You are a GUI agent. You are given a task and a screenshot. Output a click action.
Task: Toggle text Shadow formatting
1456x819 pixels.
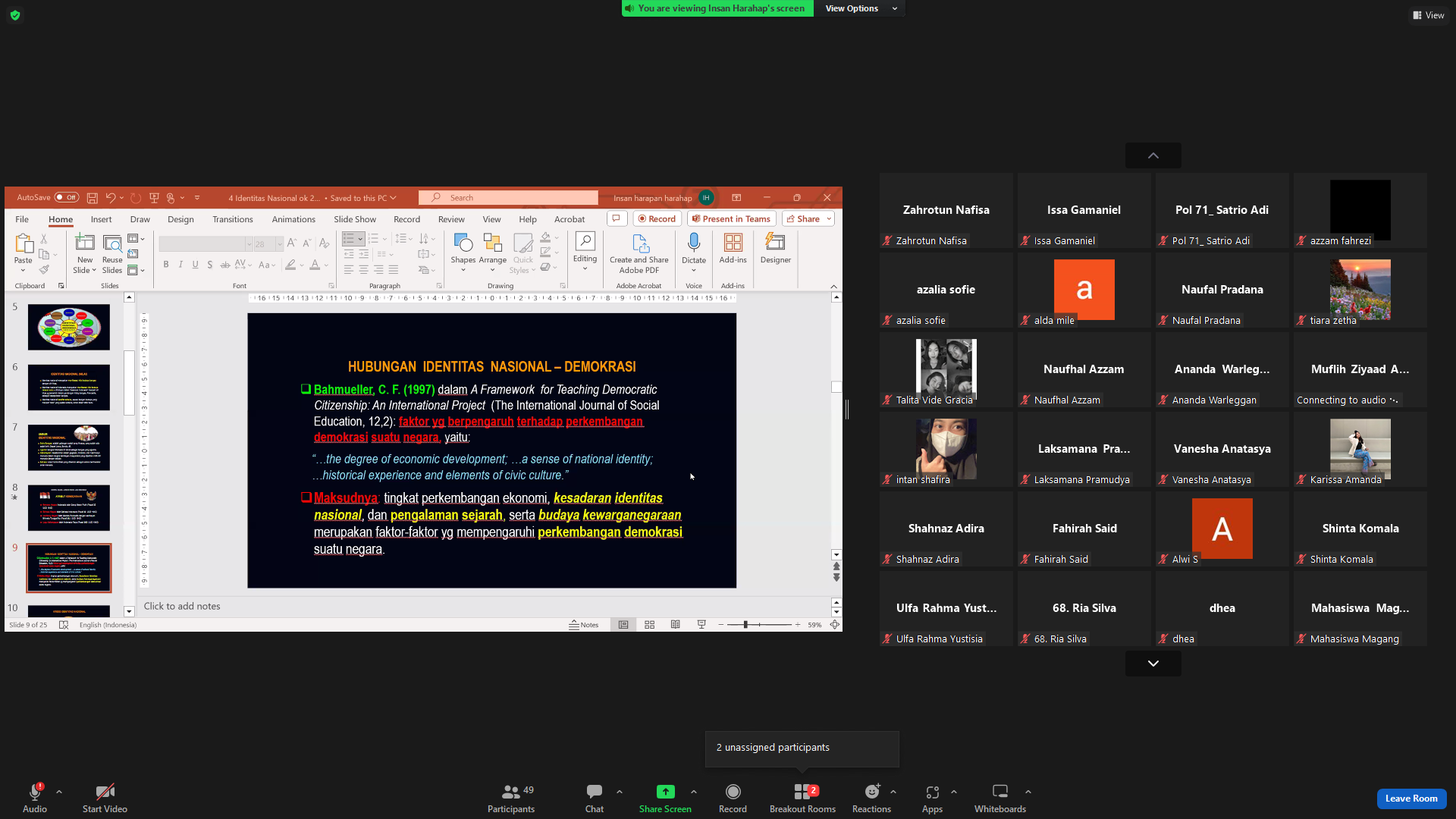(x=210, y=265)
